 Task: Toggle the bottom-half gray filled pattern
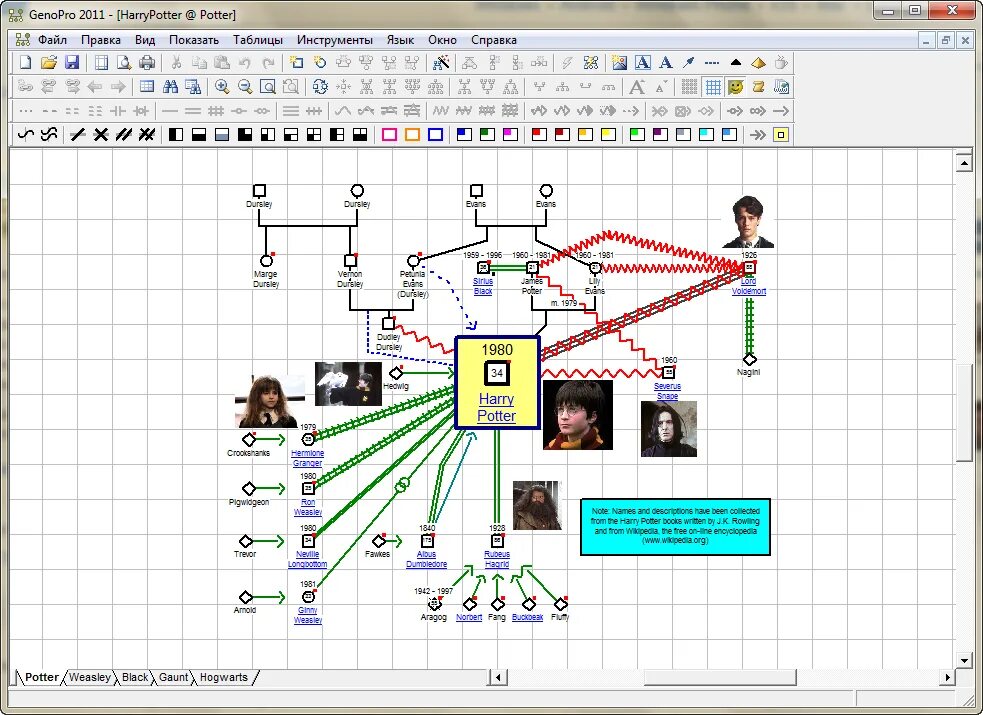tap(222, 134)
